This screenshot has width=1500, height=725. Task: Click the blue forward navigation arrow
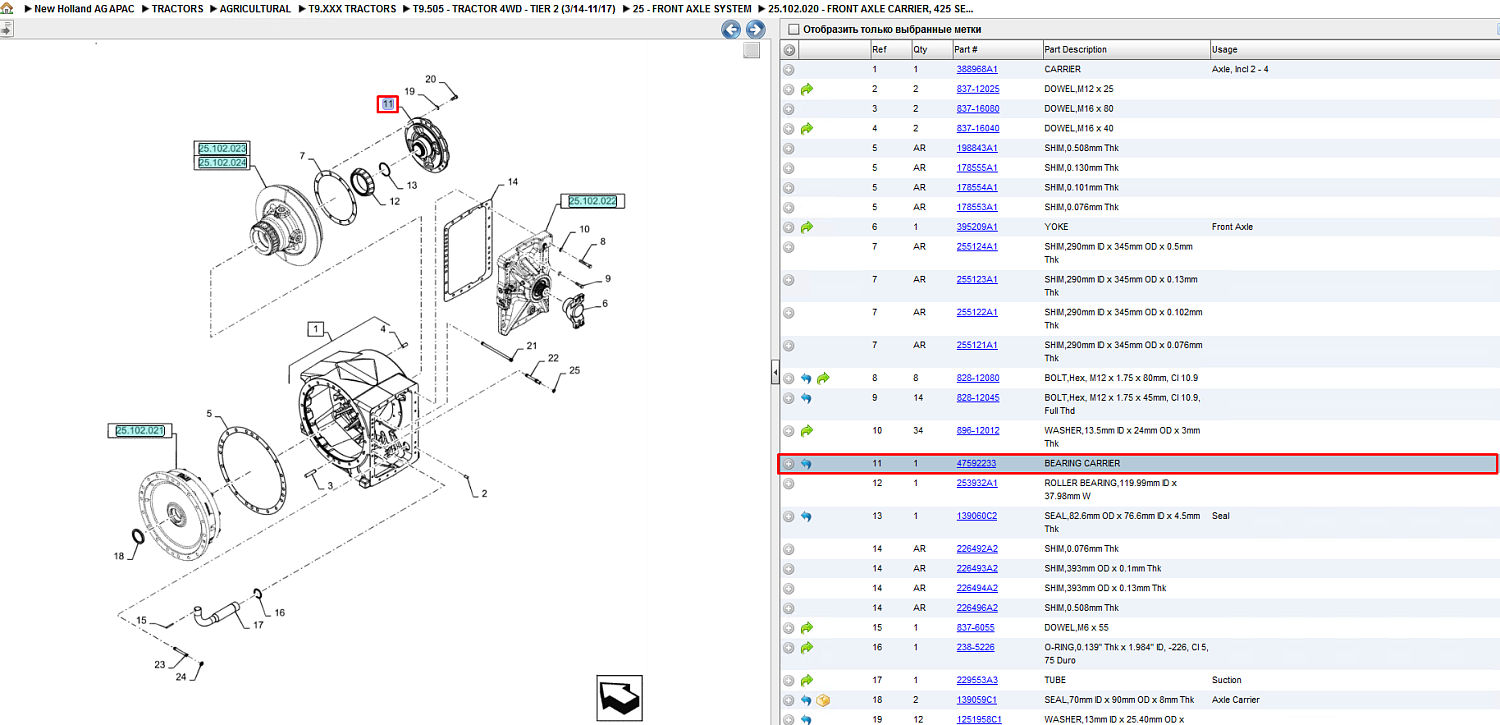click(x=756, y=30)
